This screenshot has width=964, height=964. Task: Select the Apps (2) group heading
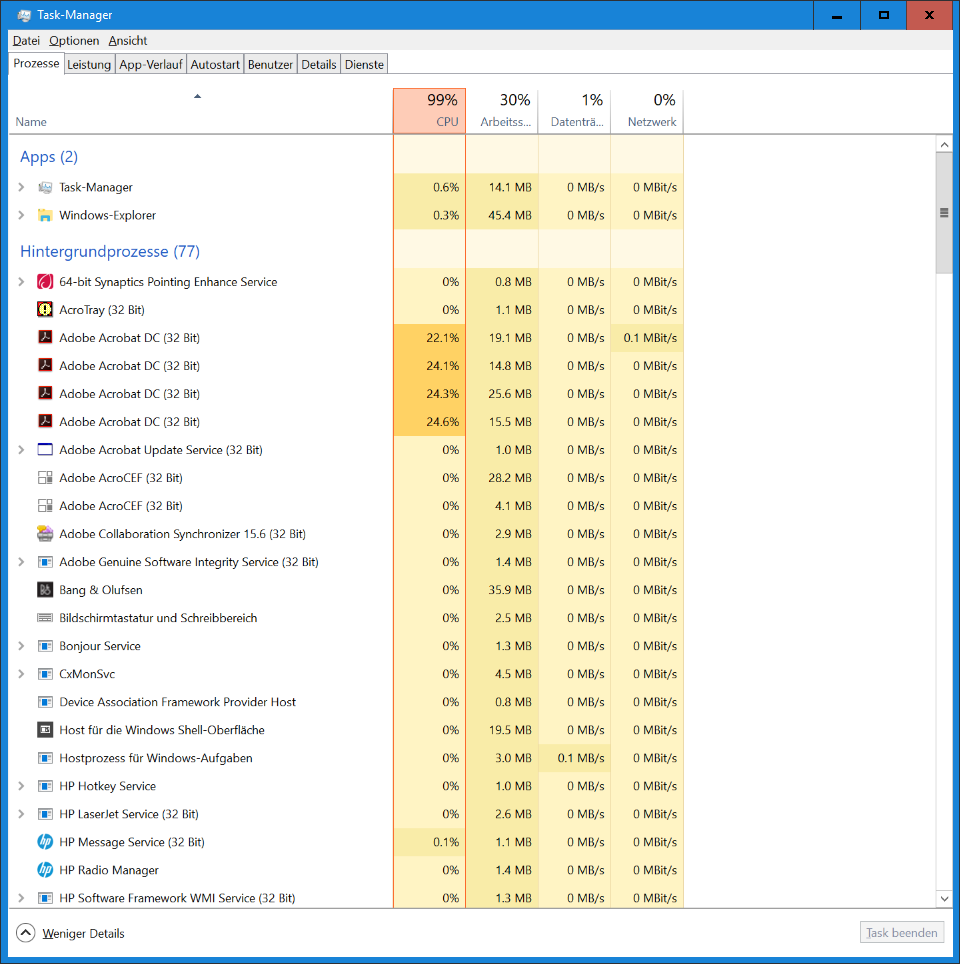[x=49, y=157]
